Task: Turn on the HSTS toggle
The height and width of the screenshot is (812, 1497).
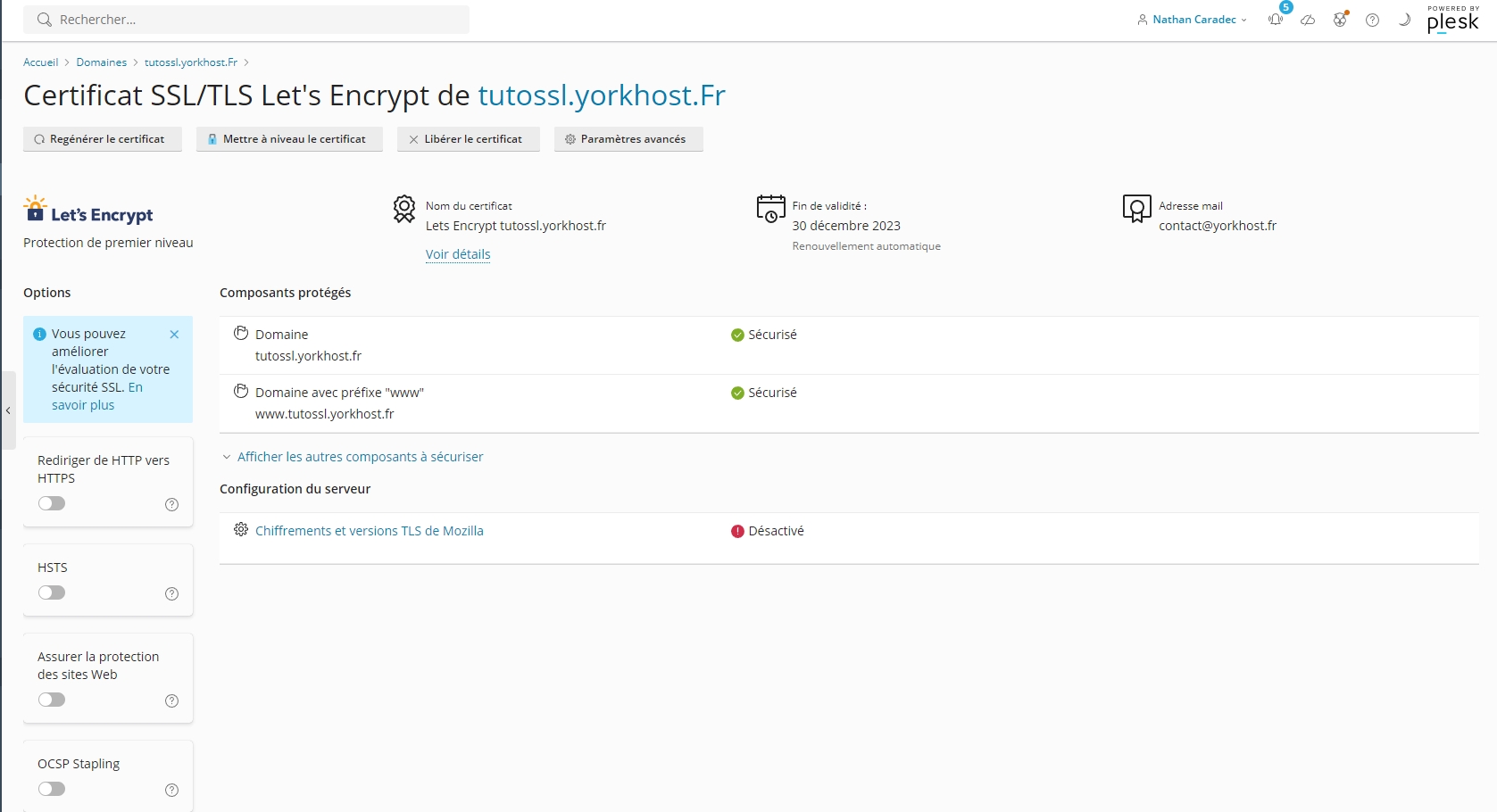Action: click(52, 592)
